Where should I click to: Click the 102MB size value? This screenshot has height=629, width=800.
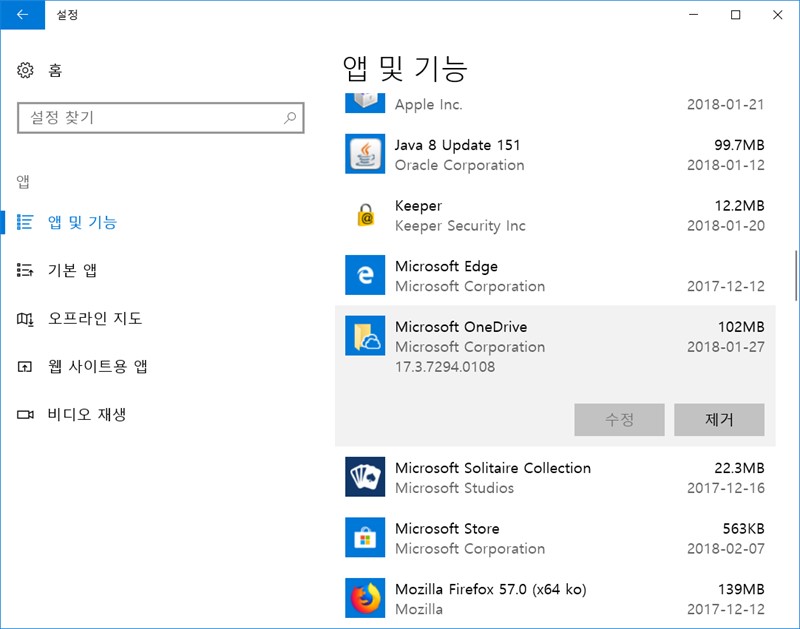coord(741,326)
